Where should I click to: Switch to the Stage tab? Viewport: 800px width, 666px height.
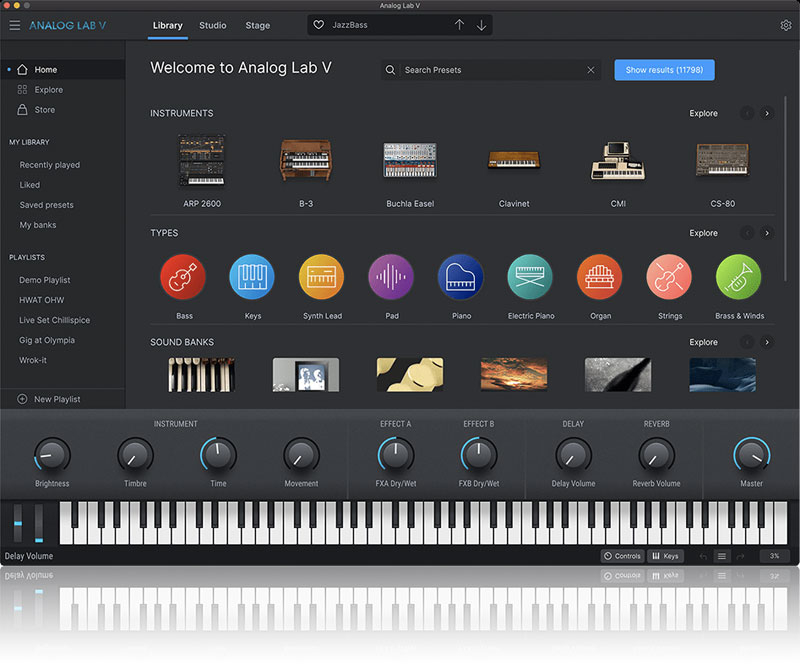[x=257, y=25]
